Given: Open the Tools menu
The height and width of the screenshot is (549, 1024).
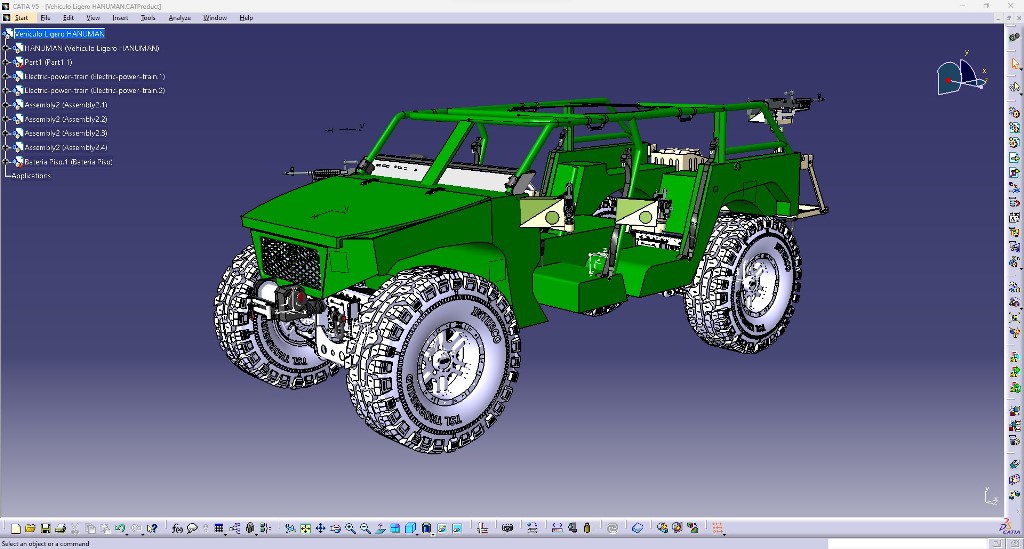Looking at the screenshot, I should (148, 18).
